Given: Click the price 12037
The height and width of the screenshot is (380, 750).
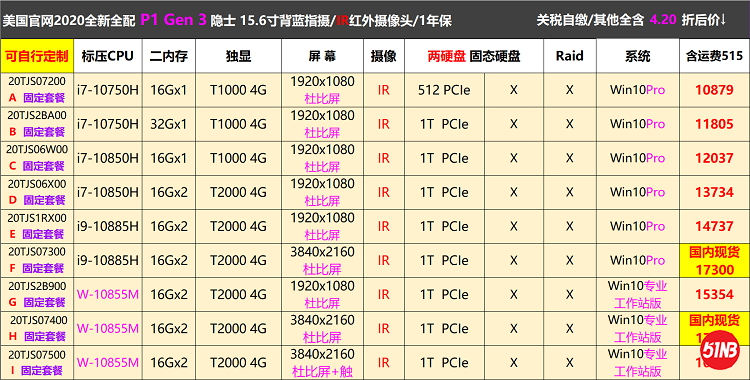Looking at the screenshot, I should pyautogui.click(x=714, y=158).
